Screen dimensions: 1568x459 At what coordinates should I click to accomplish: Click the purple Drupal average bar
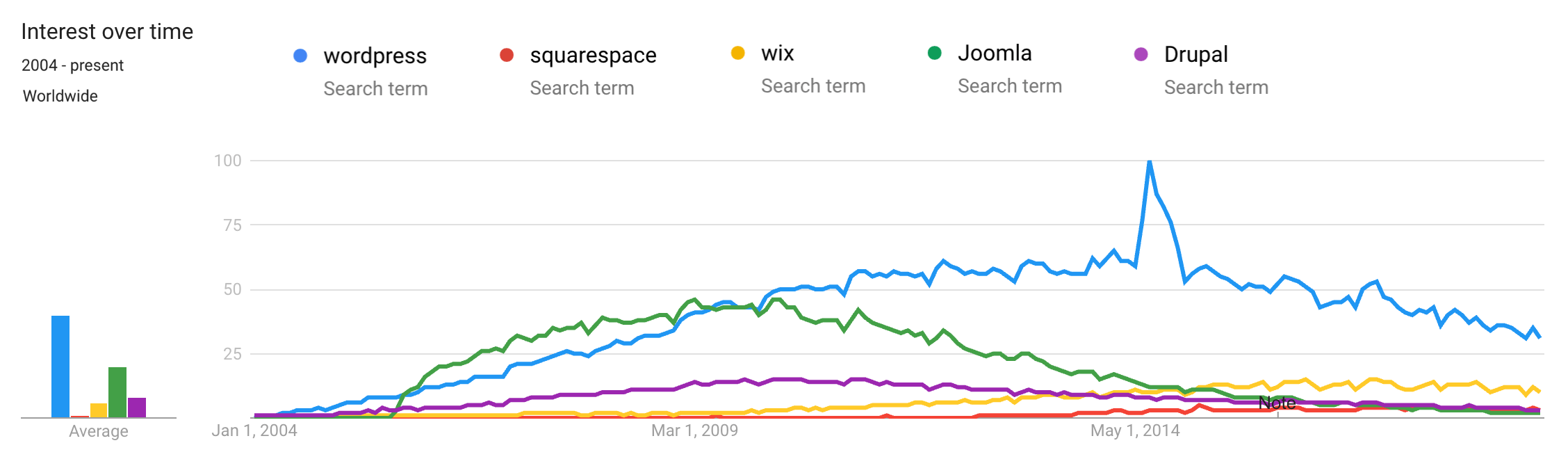coord(137,408)
